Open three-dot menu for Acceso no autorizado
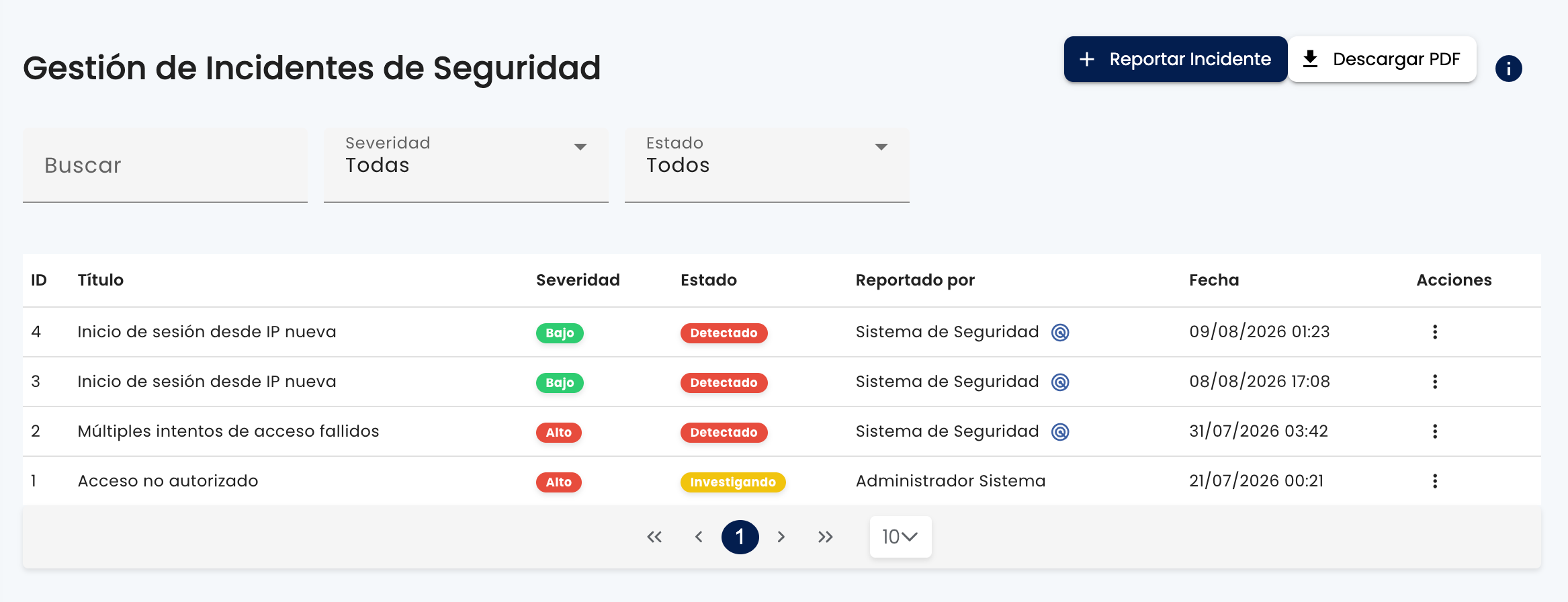 [1435, 481]
